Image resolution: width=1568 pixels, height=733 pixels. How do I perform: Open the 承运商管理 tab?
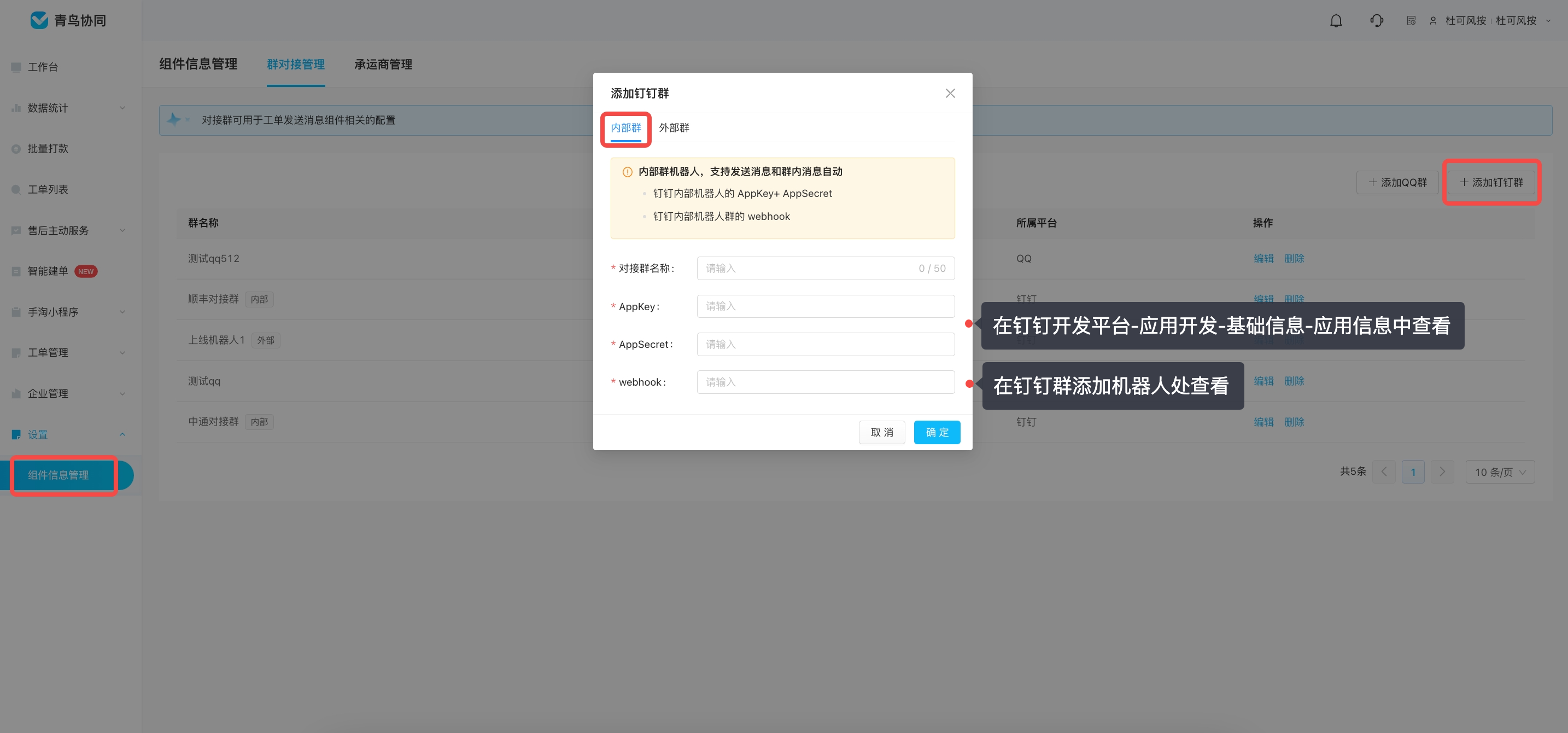click(383, 64)
